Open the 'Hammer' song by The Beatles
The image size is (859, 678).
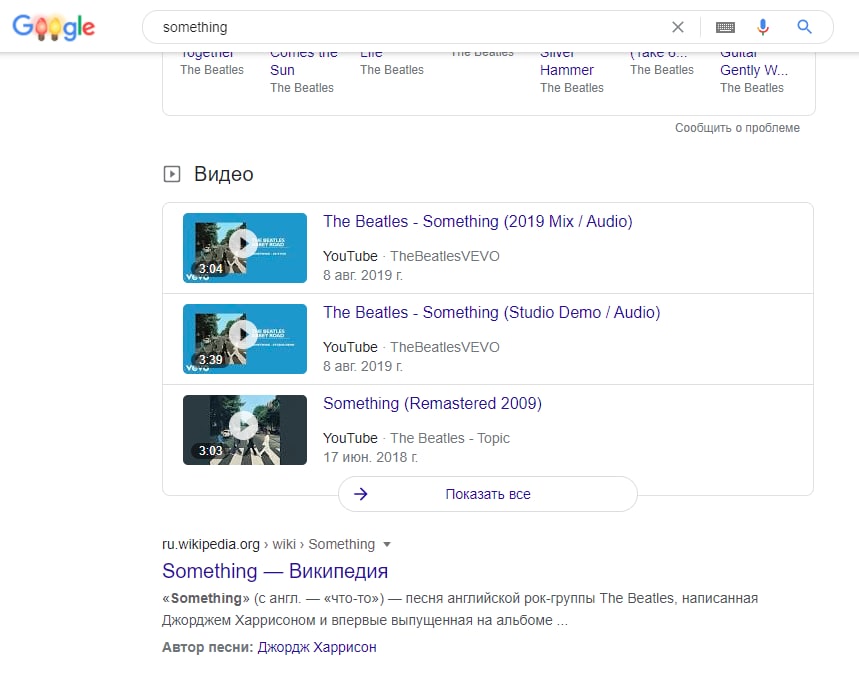[566, 70]
